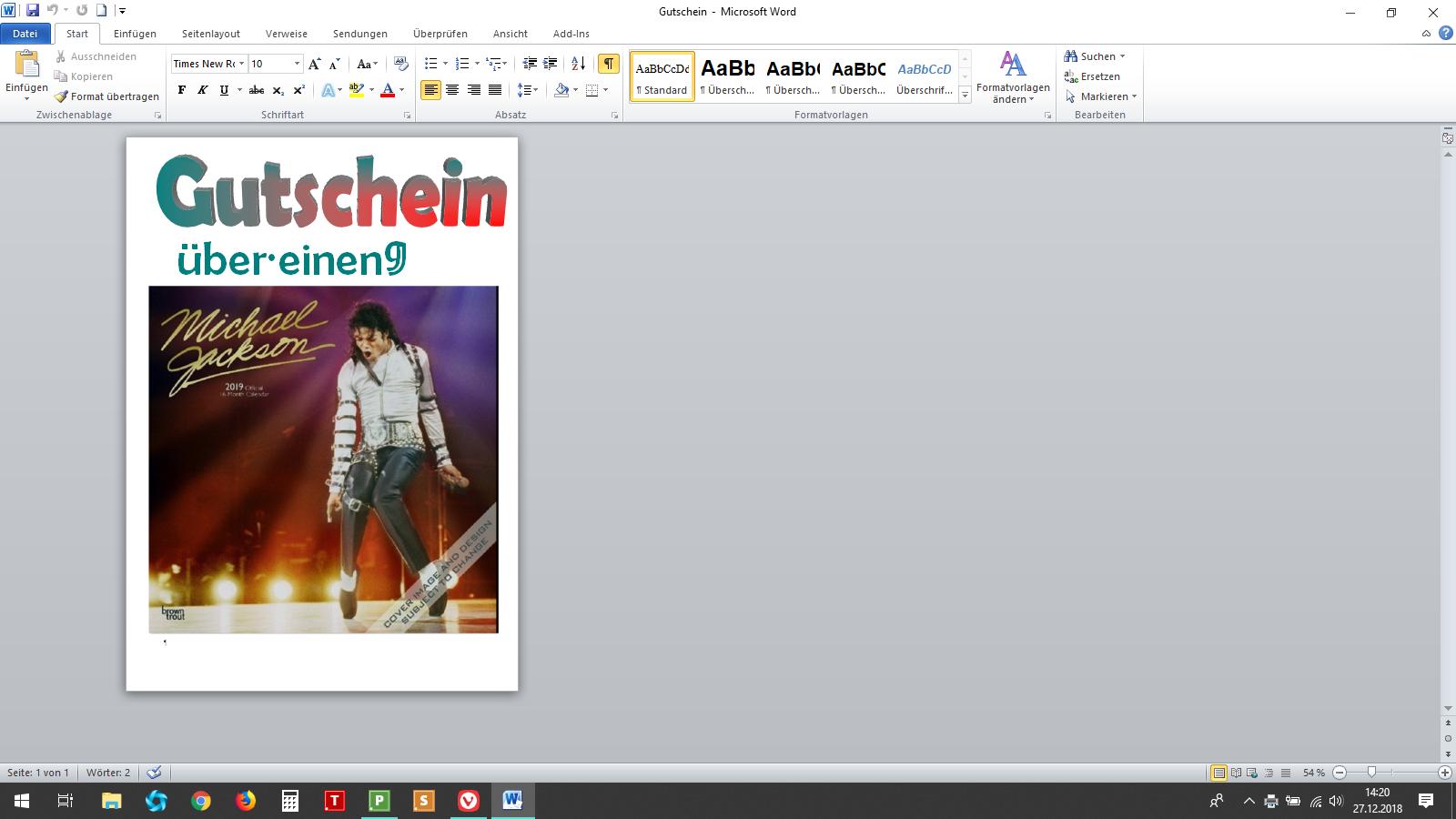Toggle strikethrough formatting (abc)

257,90
